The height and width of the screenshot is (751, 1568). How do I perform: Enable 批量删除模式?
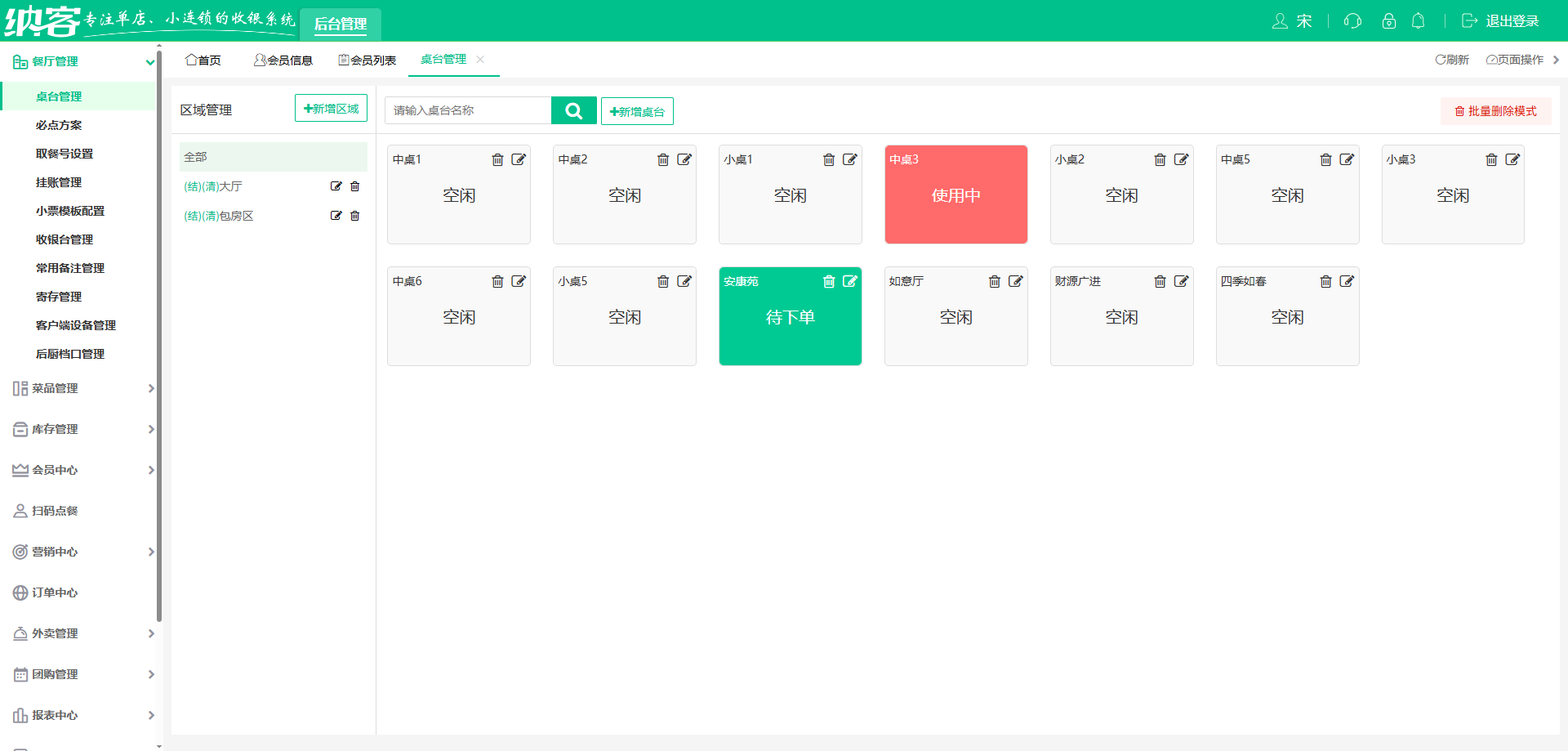tap(1495, 111)
